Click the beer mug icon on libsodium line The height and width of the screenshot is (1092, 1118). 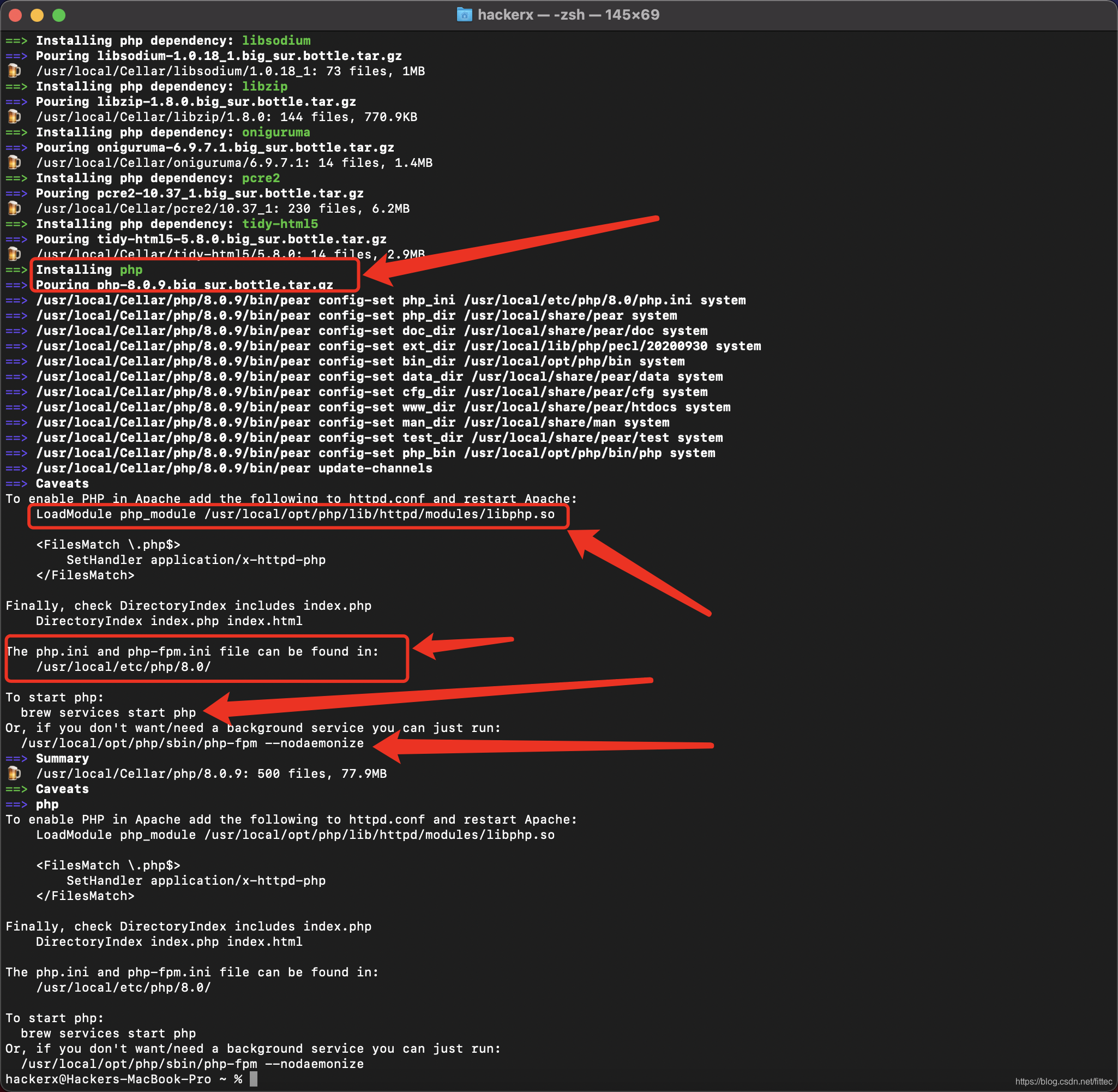click(14, 70)
